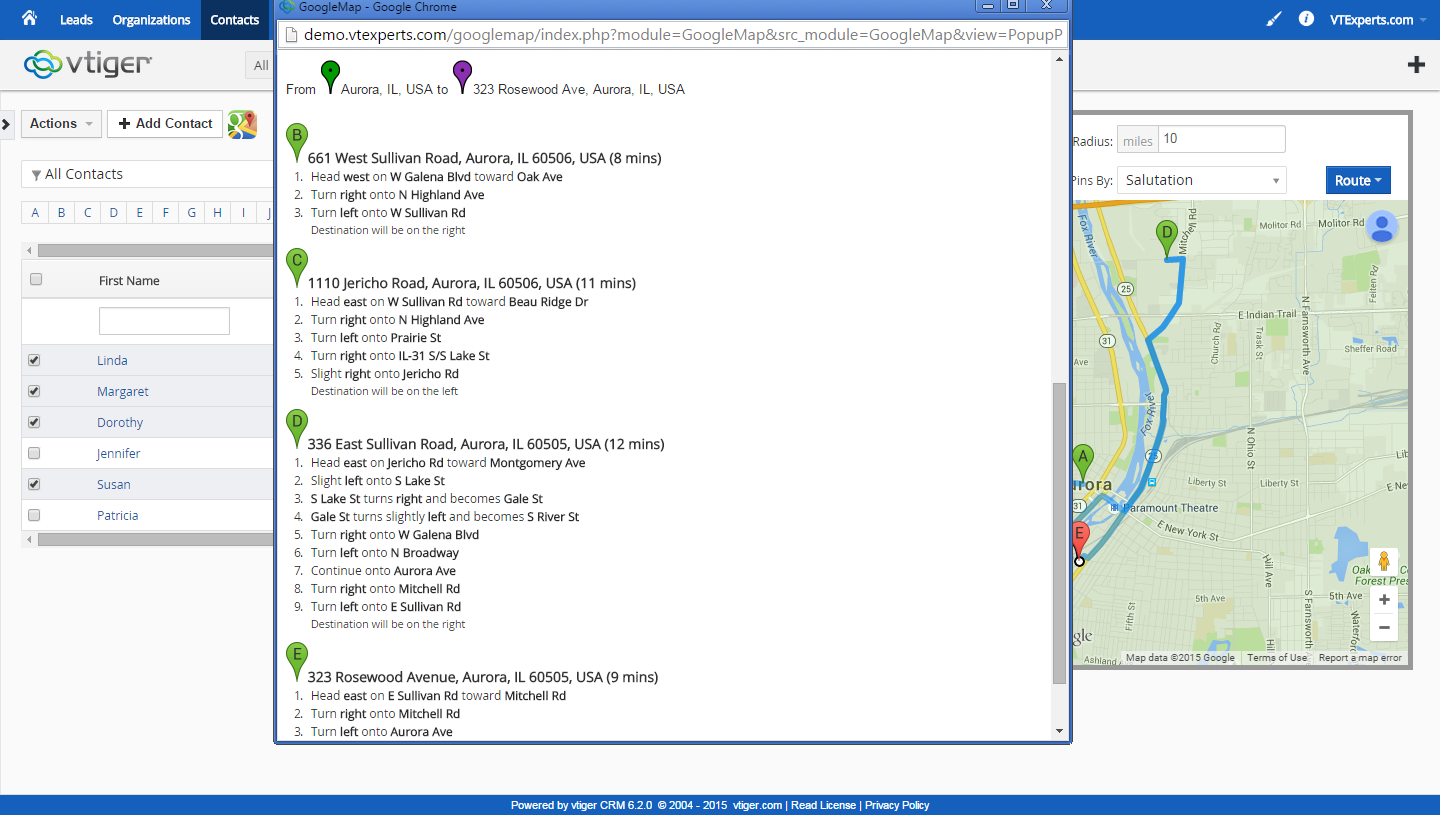The height and width of the screenshot is (815, 1440).
Task: Open the Organizations module tab
Action: coord(151,20)
